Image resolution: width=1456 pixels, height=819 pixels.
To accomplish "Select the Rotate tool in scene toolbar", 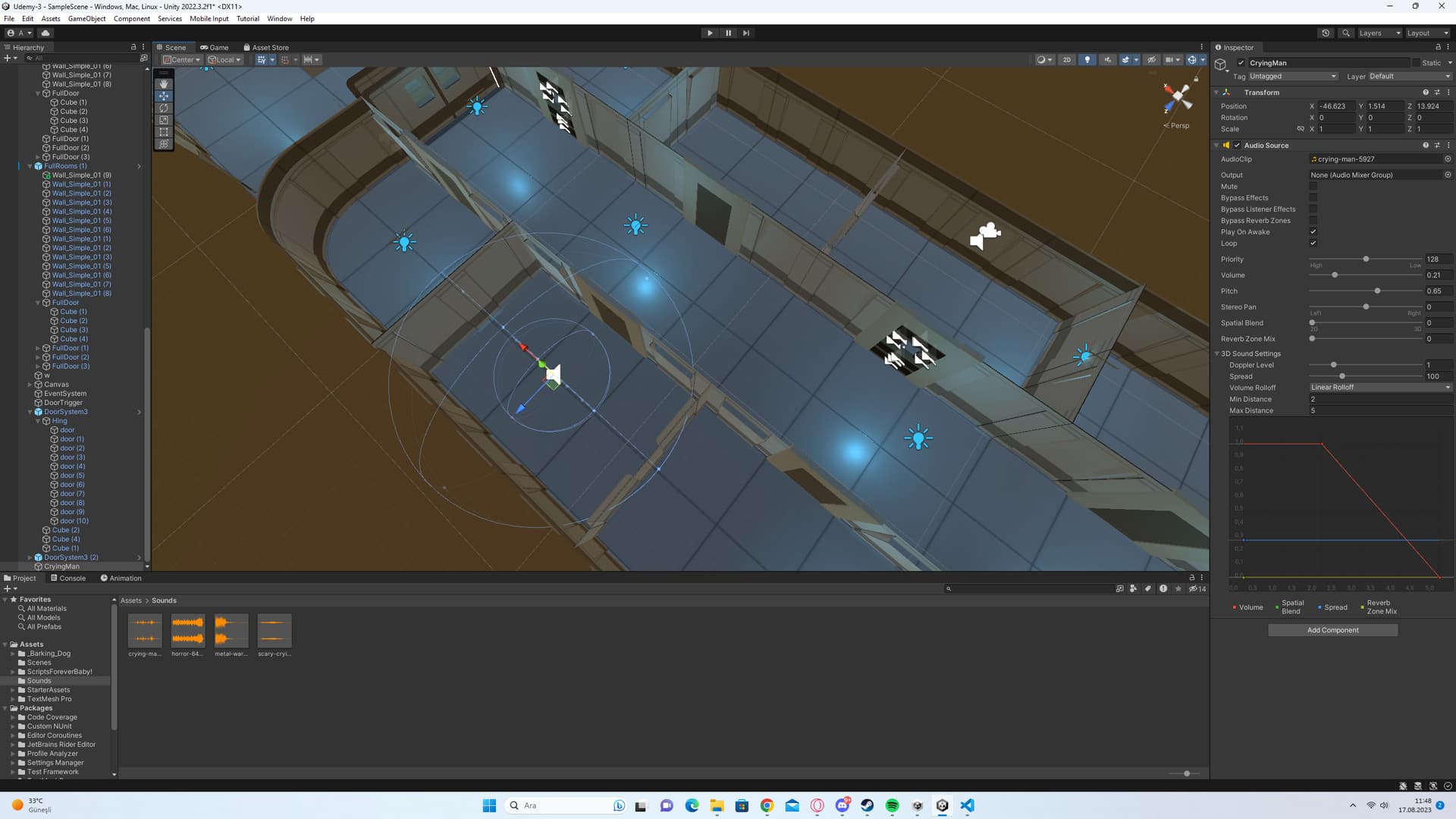I will click(x=164, y=108).
